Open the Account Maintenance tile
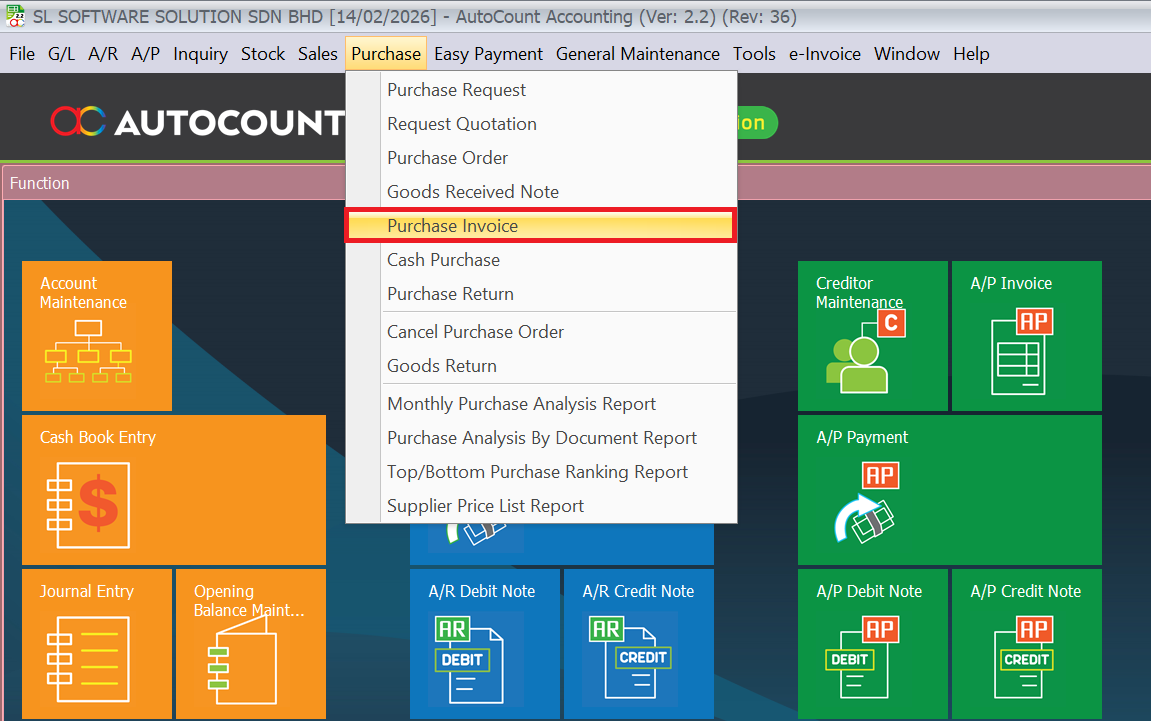The height and width of the screenshot is (721, 1151). [96, 336]
